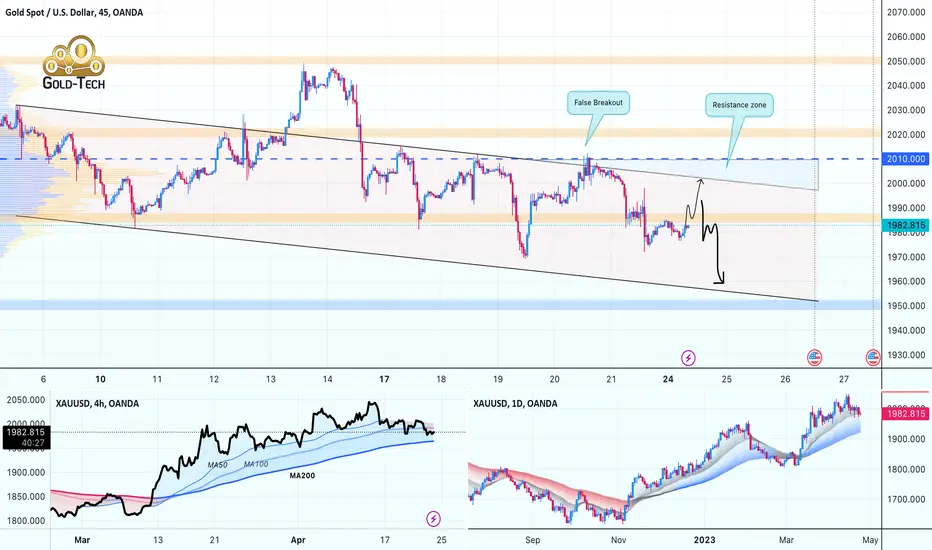Open the US flag event icon under the dotted vertical line
The width and height of the screenshot is (932, 550).
814,358
